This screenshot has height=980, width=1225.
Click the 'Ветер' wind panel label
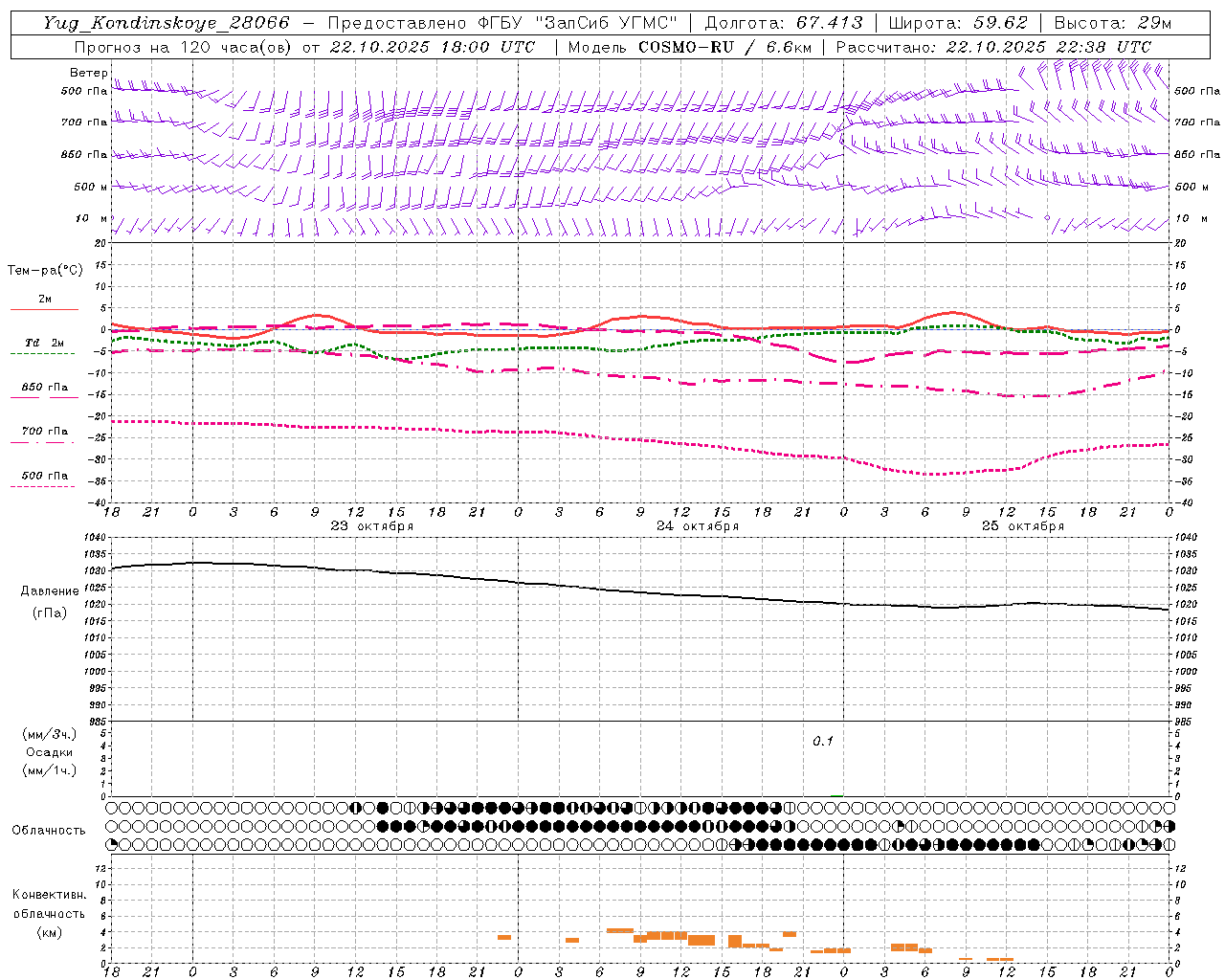coord(88,73)
